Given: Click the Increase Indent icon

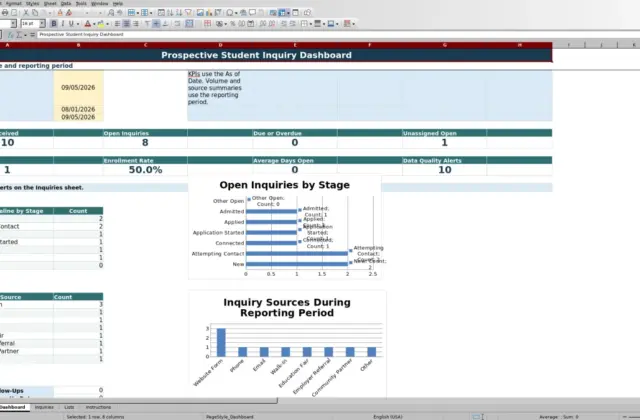Looking at the screenshot, I should (283, 24).
